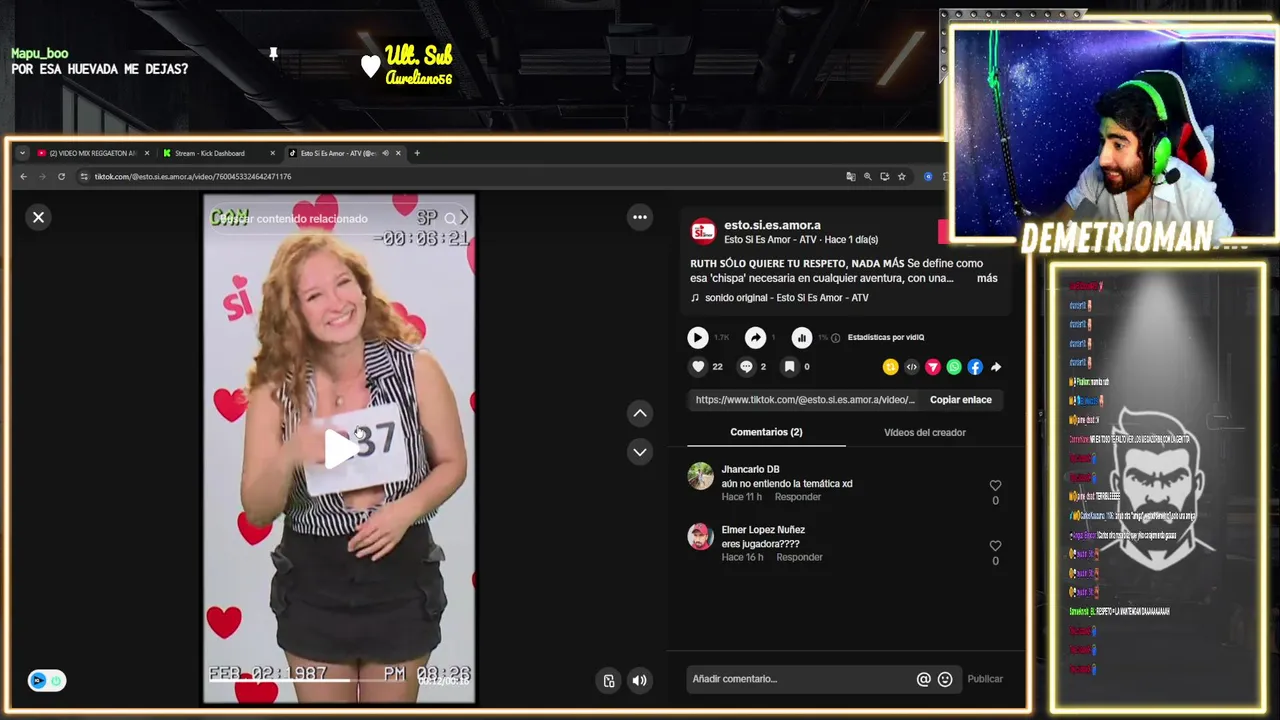
Task: Share the video on WhatsApp
Action: pos(954,367)
